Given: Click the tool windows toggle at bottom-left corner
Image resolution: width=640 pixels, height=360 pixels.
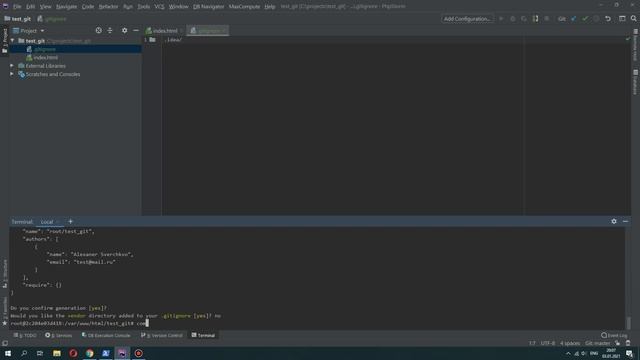Looking at the screenshot, I should pyautogui.click(x=4, y=343).
